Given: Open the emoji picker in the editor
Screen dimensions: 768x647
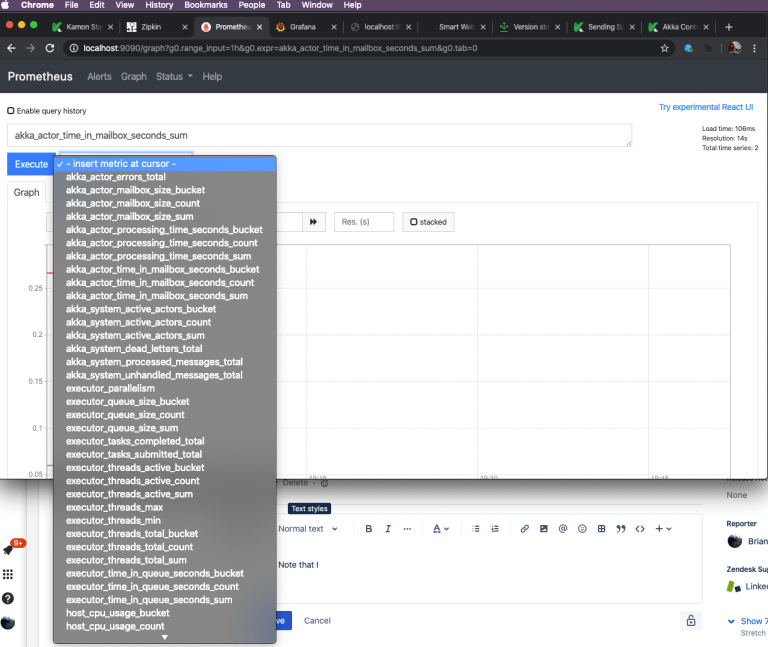Looking at the screenshot, I should click(582, 528).
